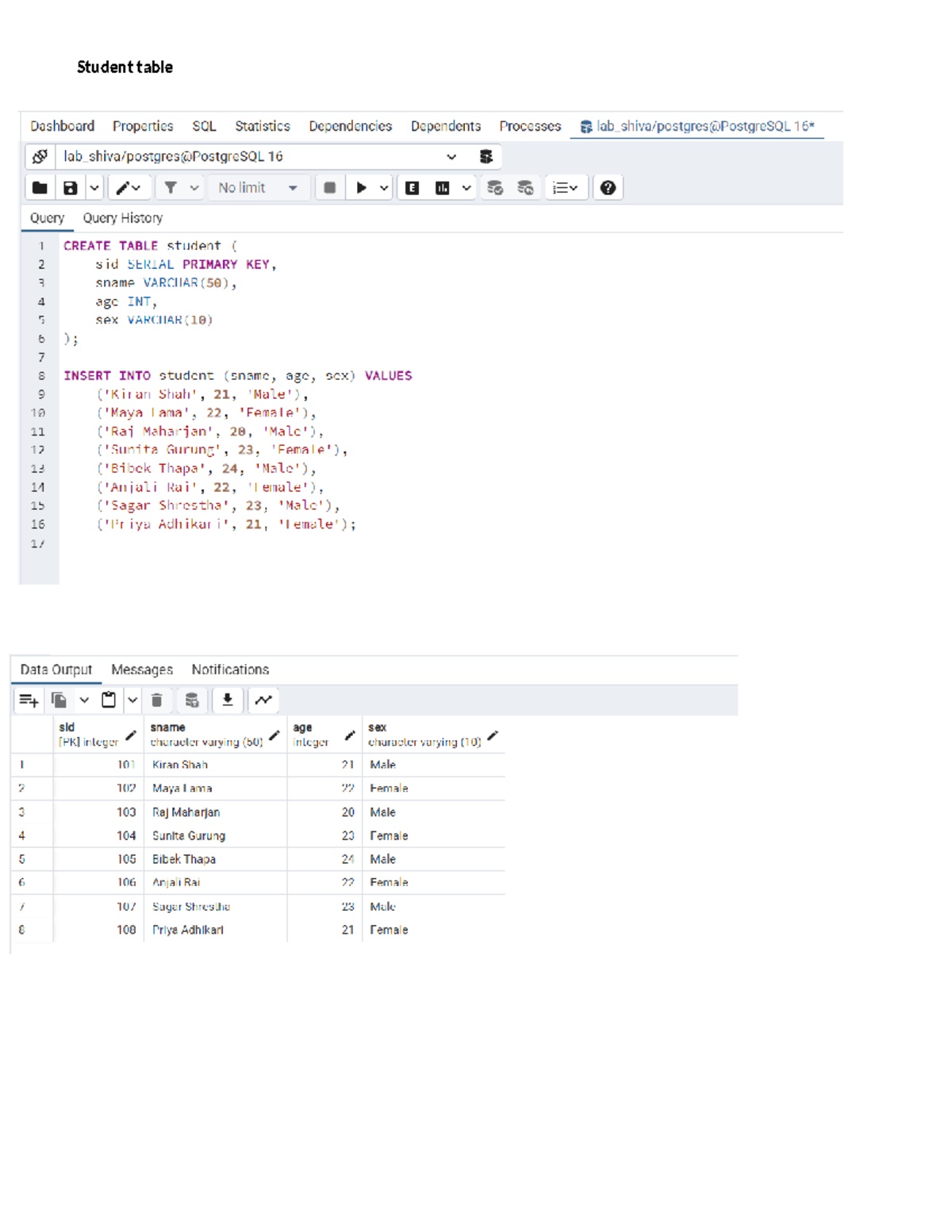Click the help question mark button

608,187
